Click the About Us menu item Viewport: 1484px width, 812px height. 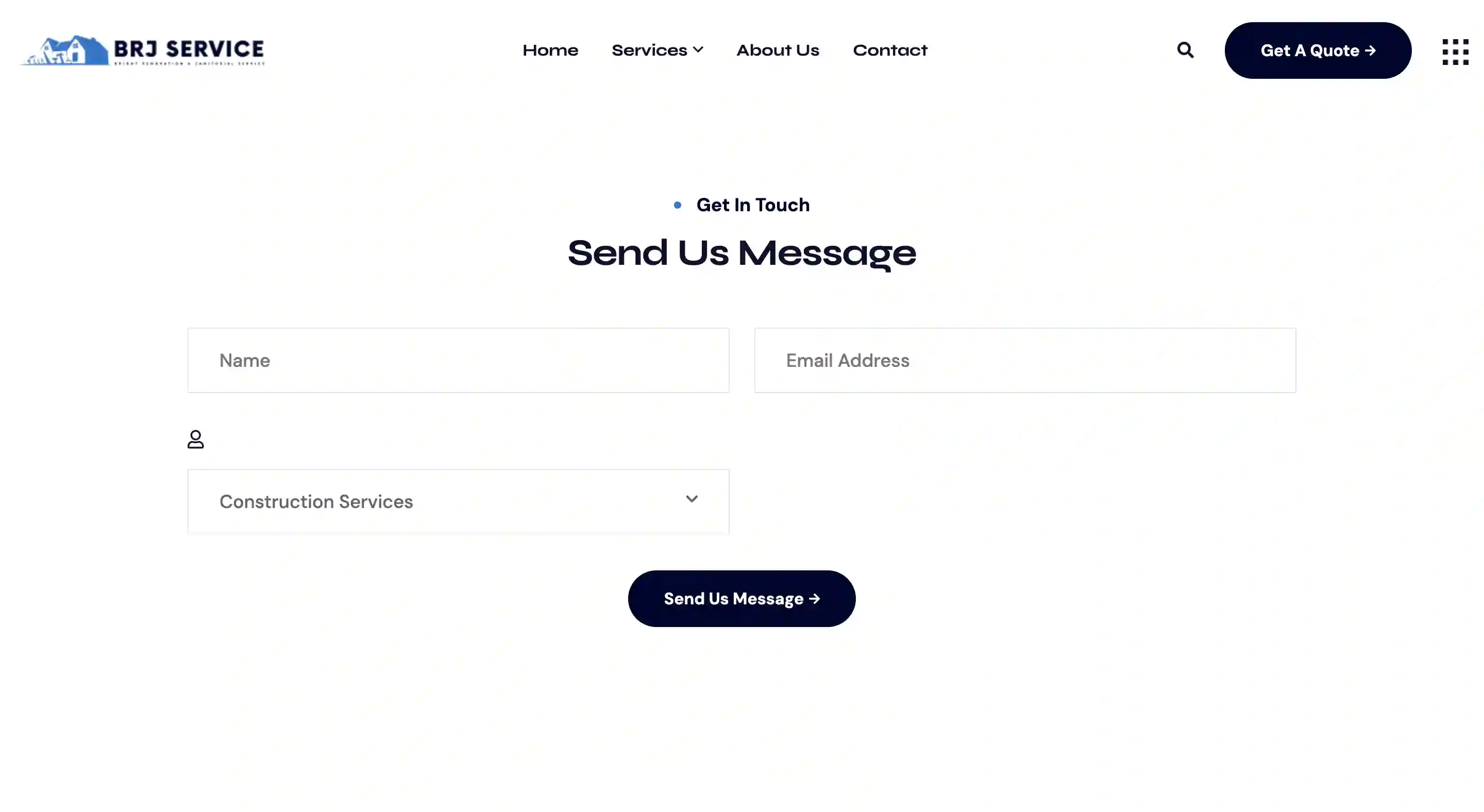[x=778, y=49]
